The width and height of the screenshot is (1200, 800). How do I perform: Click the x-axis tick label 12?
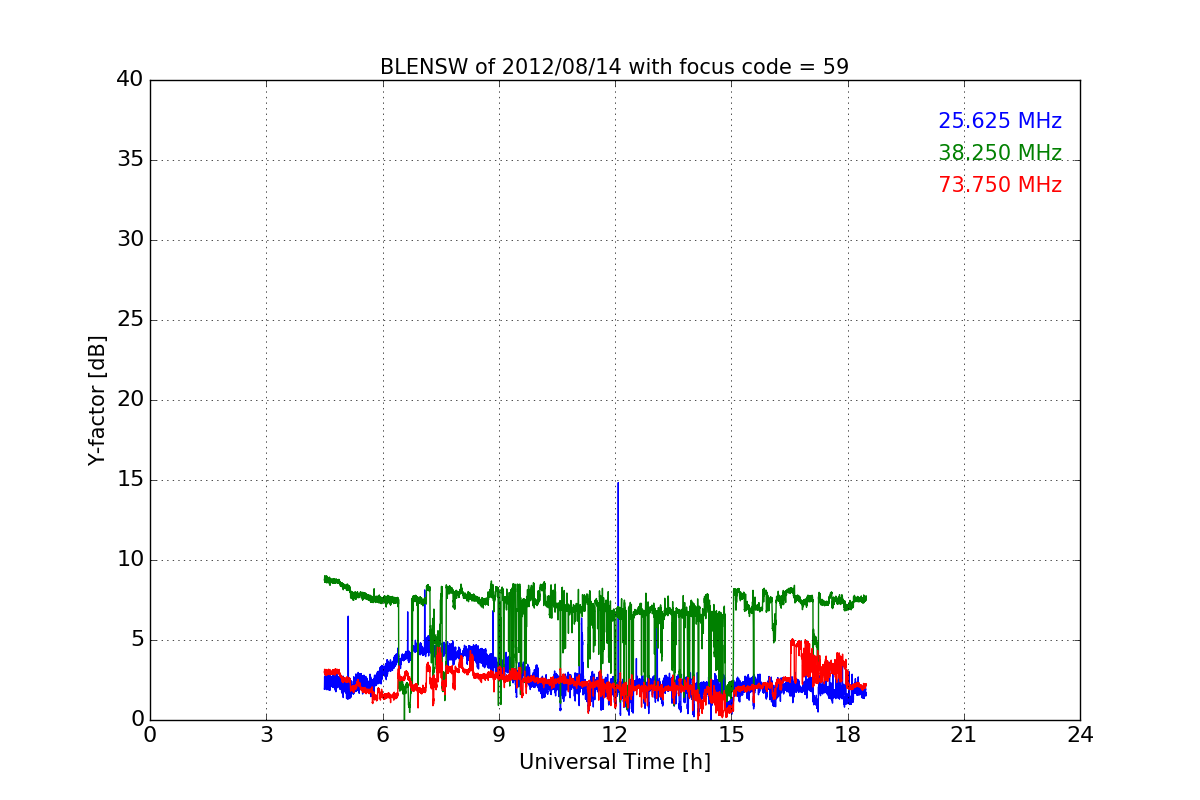(x=615, y=734)
